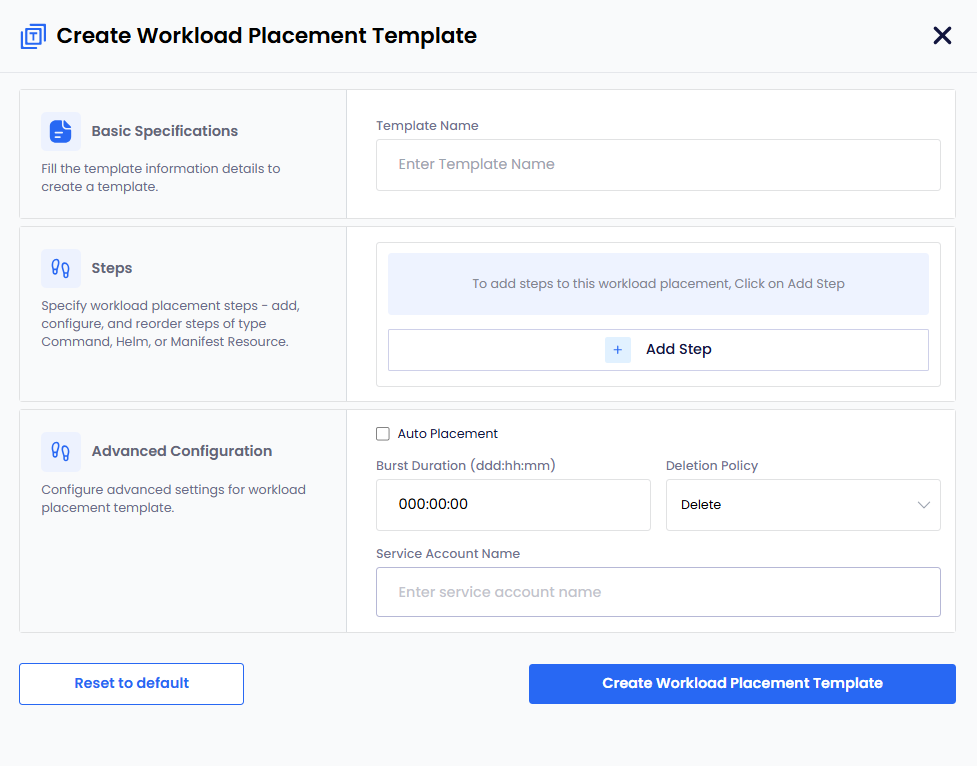Viewport: 977px width, 766px height.
Task: Click the info banner about adding steps
Action: pyautogui.click(x=658, y=284)
